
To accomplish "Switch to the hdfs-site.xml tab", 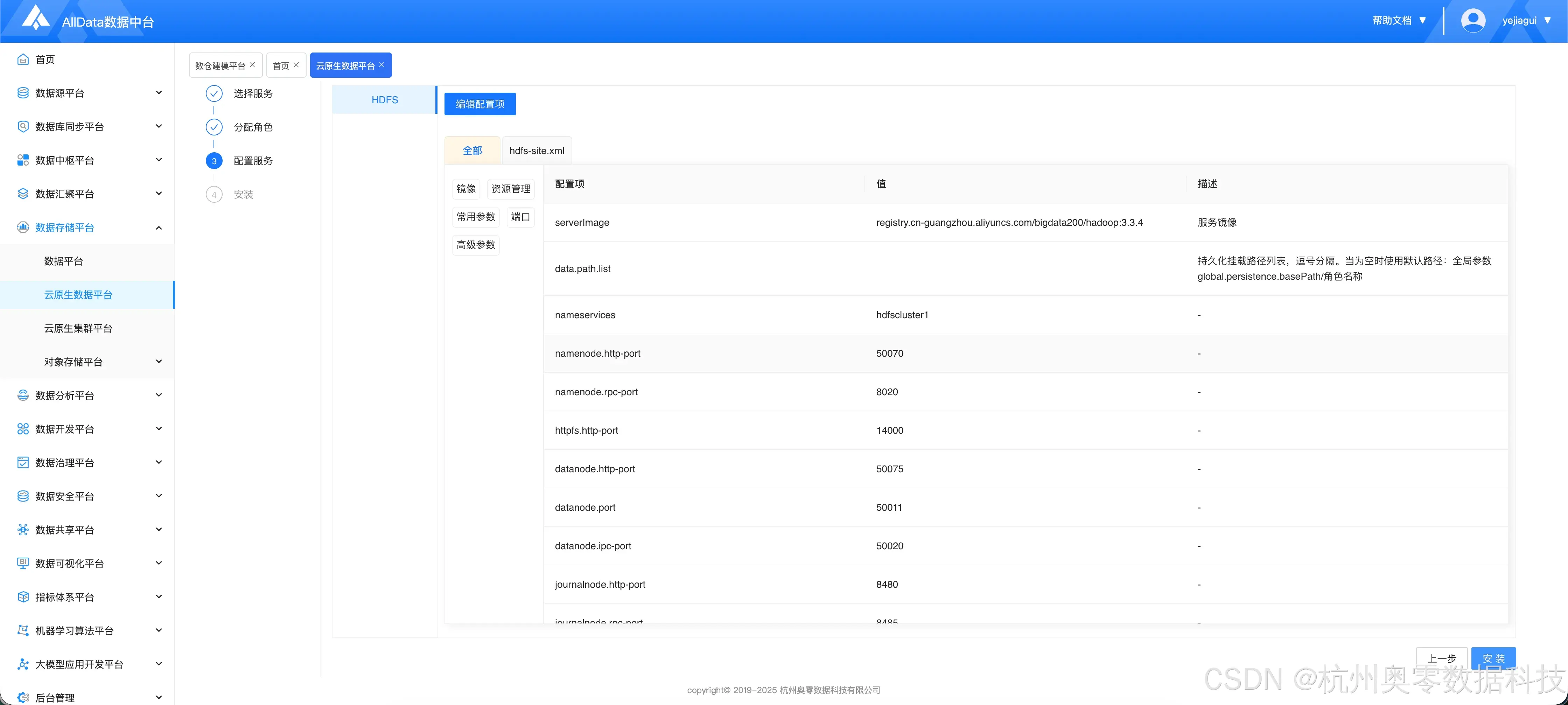I will pos(536,151).
